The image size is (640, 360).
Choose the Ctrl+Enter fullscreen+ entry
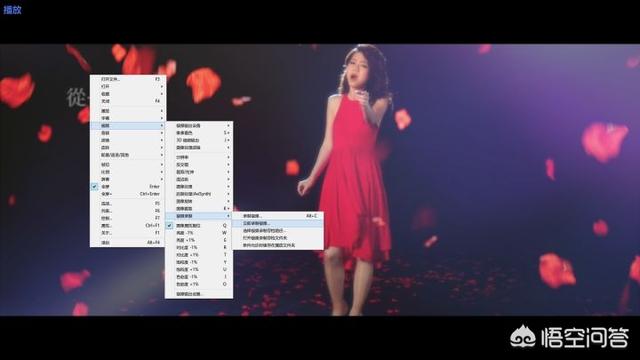[x=128, y=194]
